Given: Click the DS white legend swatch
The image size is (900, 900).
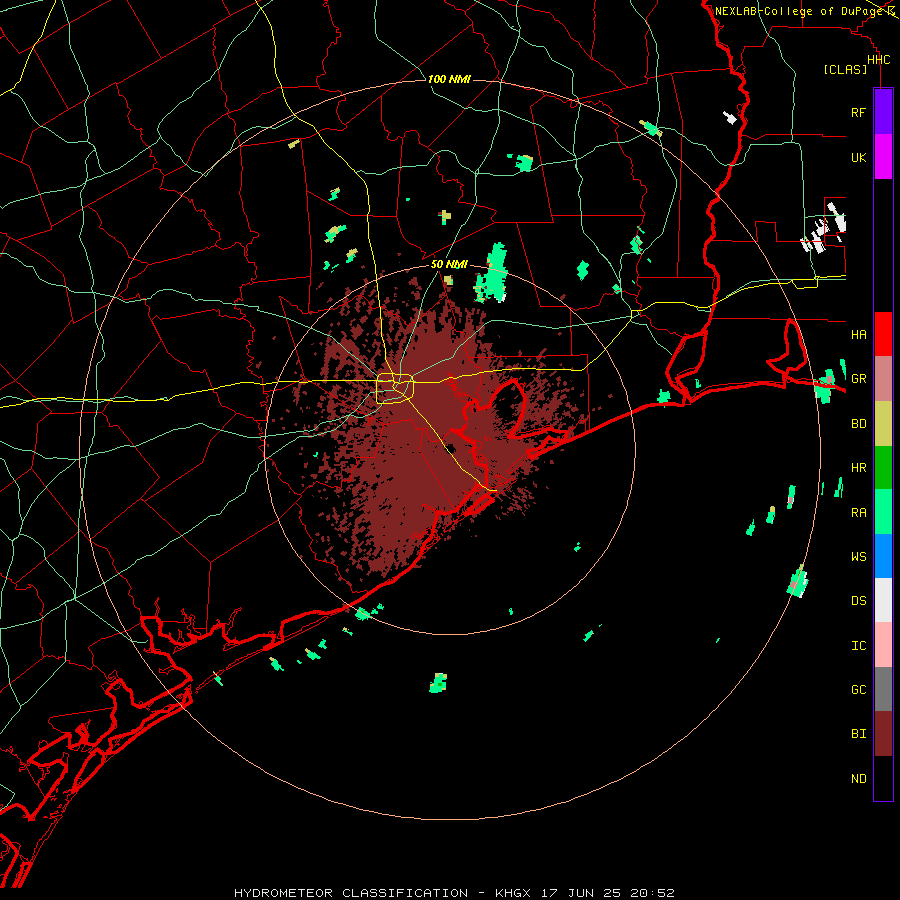Looking at the screenshot, I should (x=883, y=600).
